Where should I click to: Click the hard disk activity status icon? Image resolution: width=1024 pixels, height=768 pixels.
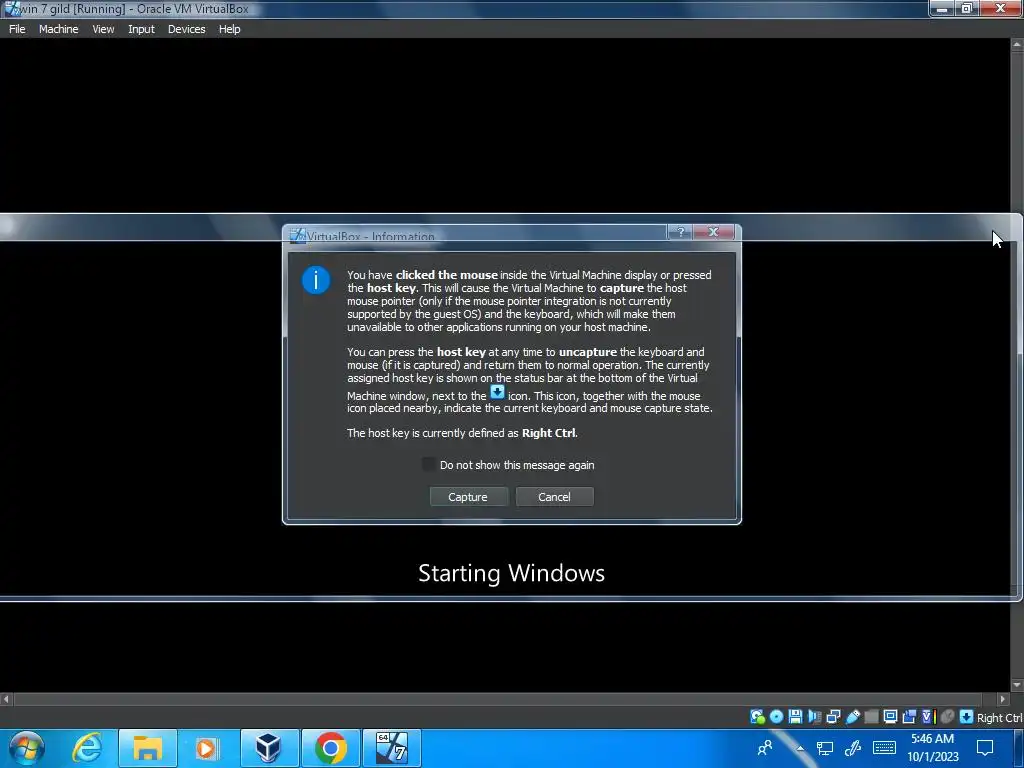757,716
